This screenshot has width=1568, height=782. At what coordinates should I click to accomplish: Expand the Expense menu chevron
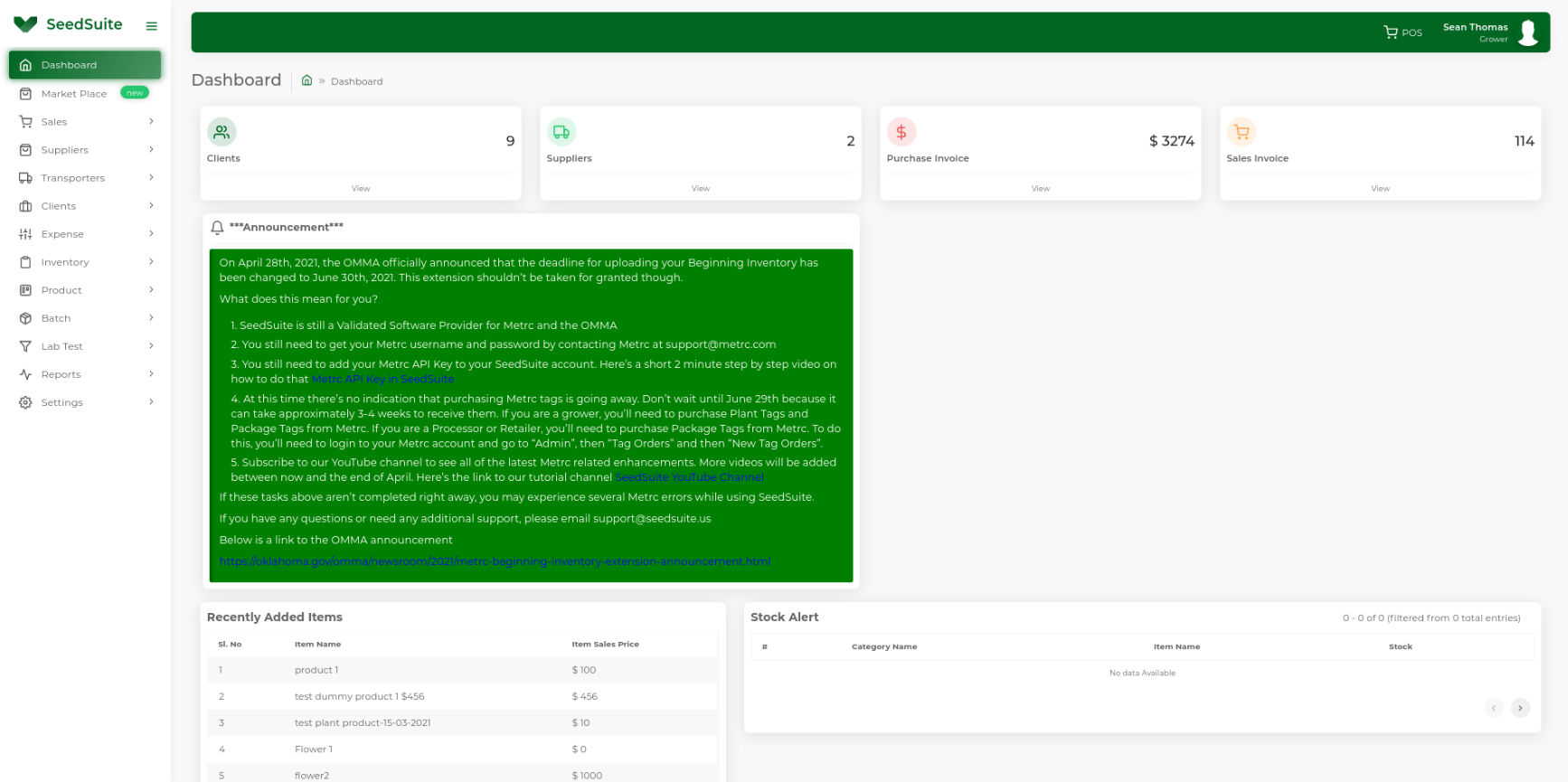[151, 233]
